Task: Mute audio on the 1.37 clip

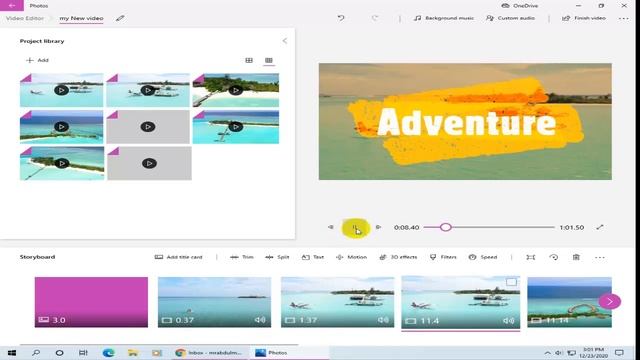Action: coord(383,320)
